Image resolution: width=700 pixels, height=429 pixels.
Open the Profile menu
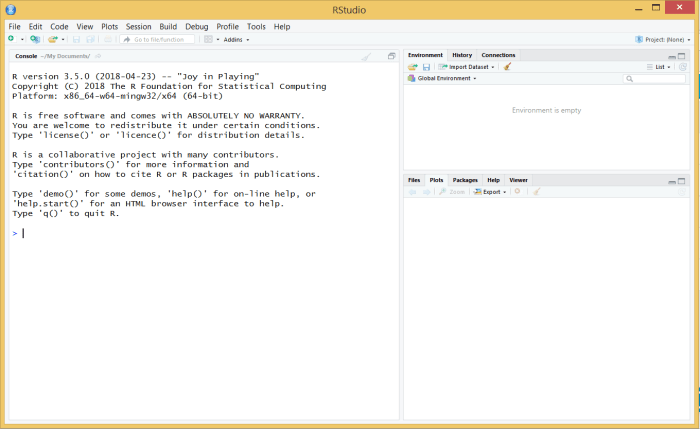[227, 26]
